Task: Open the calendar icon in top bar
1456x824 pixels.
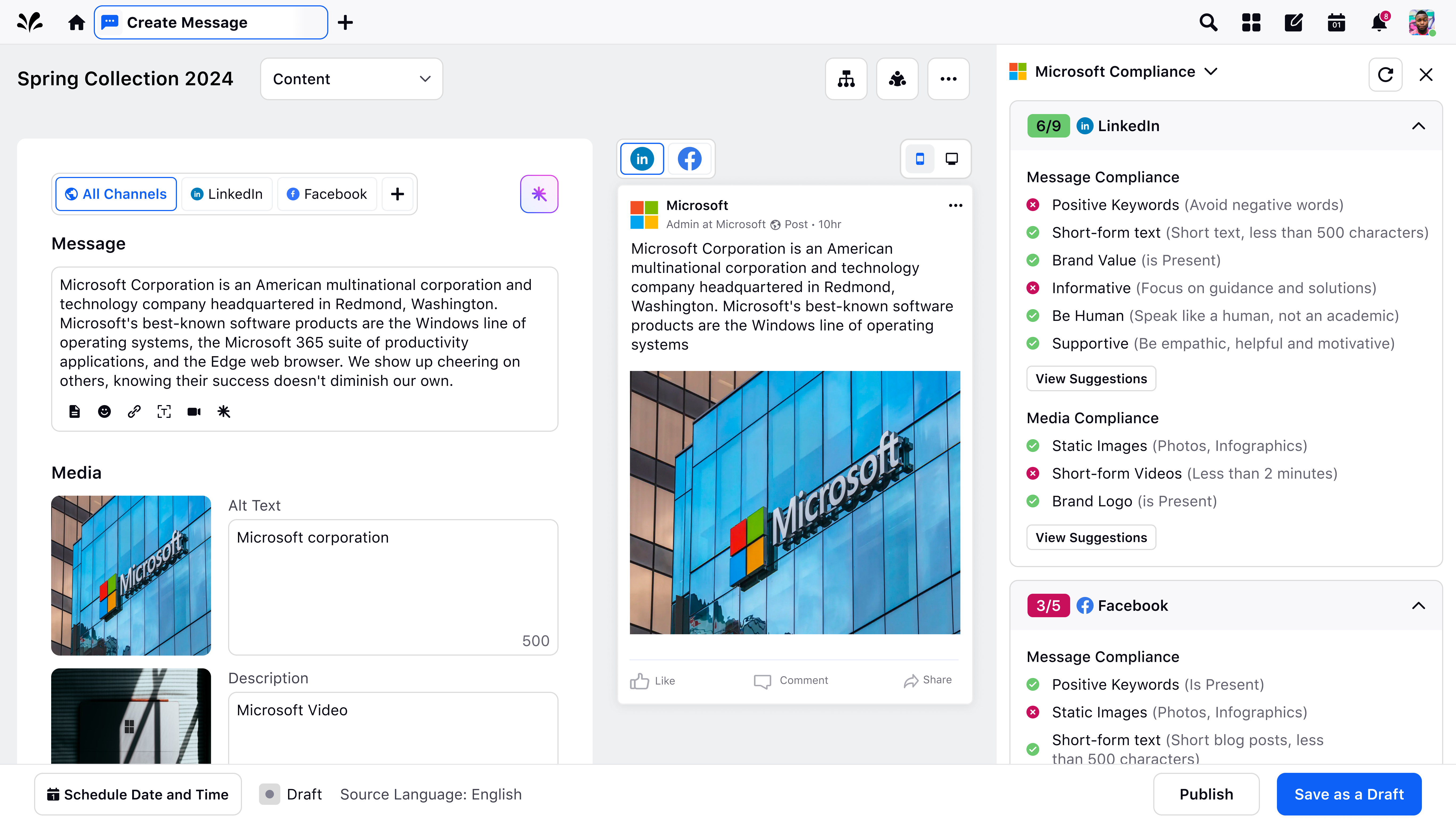Action: 1336,23
